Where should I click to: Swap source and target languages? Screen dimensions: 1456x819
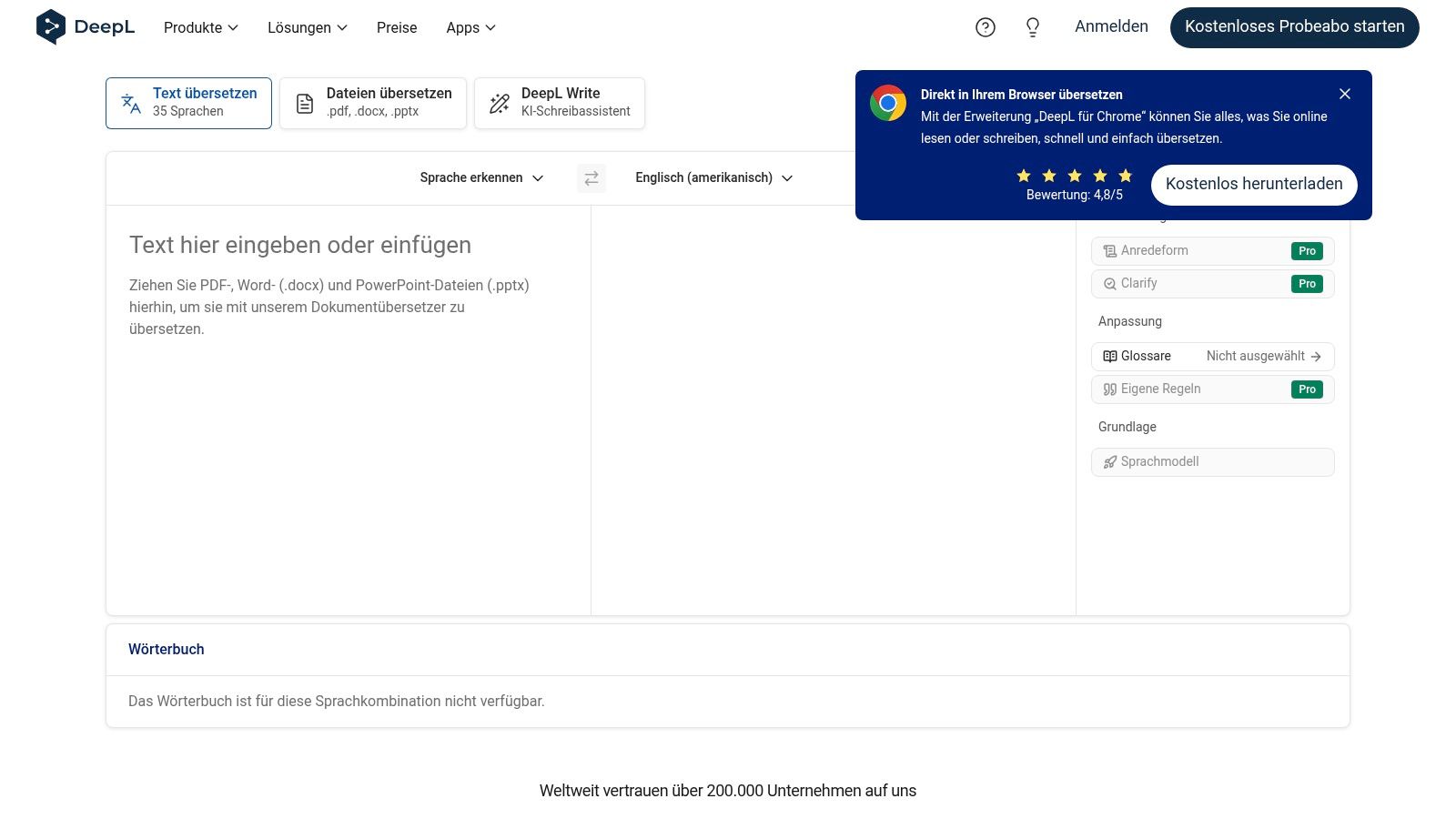point(591,178)
